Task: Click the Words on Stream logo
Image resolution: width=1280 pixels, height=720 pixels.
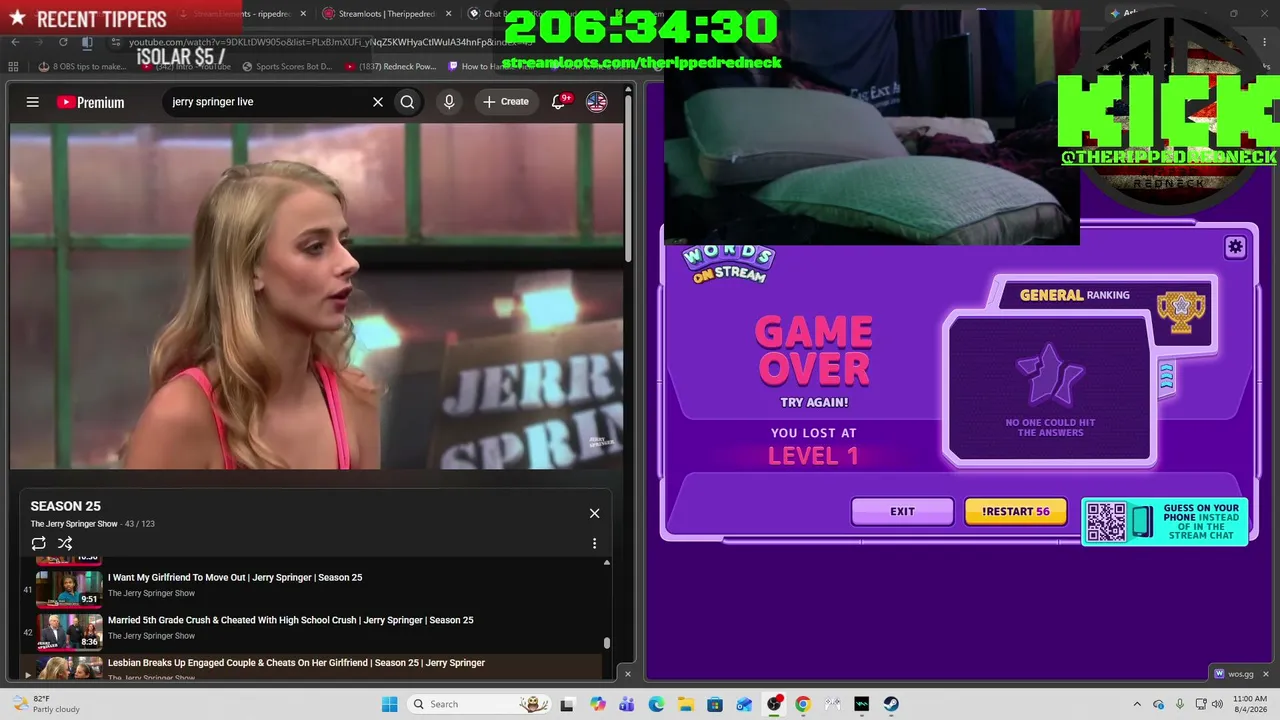Action: tap(729, 263)
